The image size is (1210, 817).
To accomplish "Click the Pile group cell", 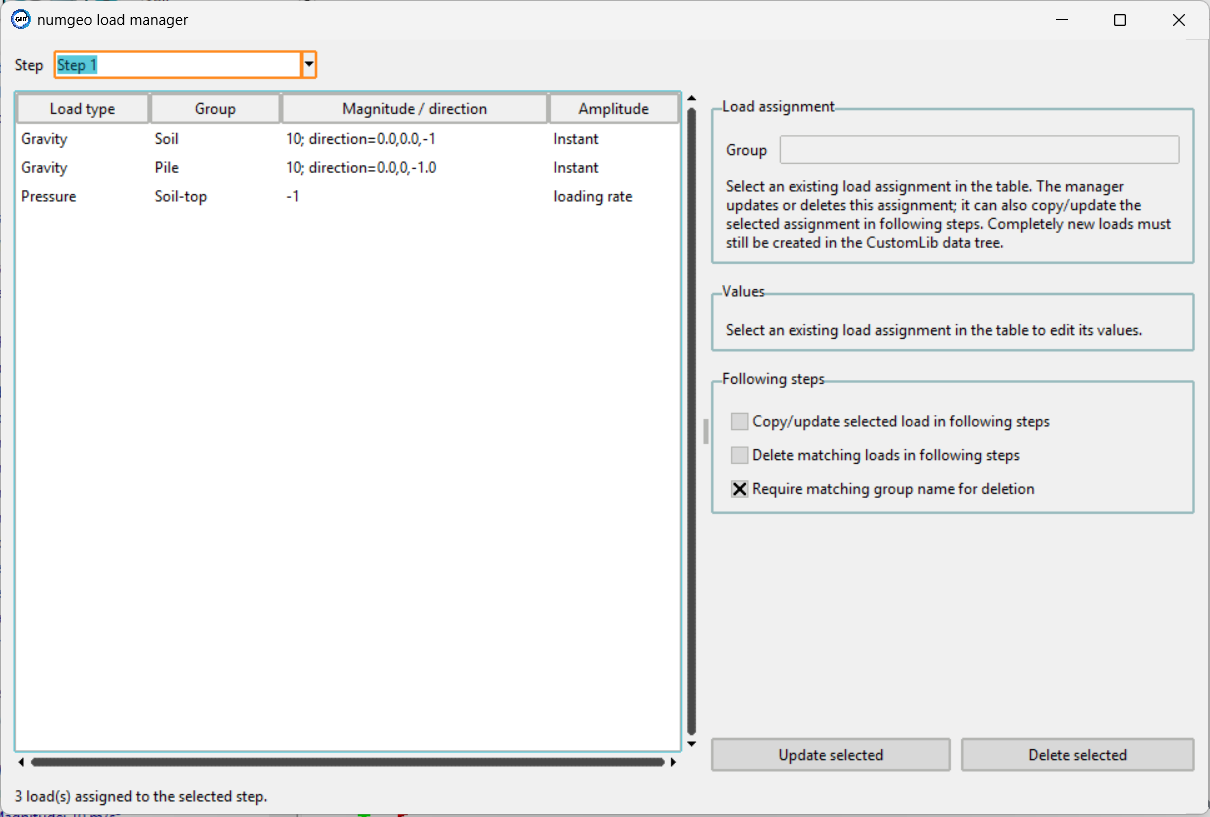I will (x=167, y=168).
